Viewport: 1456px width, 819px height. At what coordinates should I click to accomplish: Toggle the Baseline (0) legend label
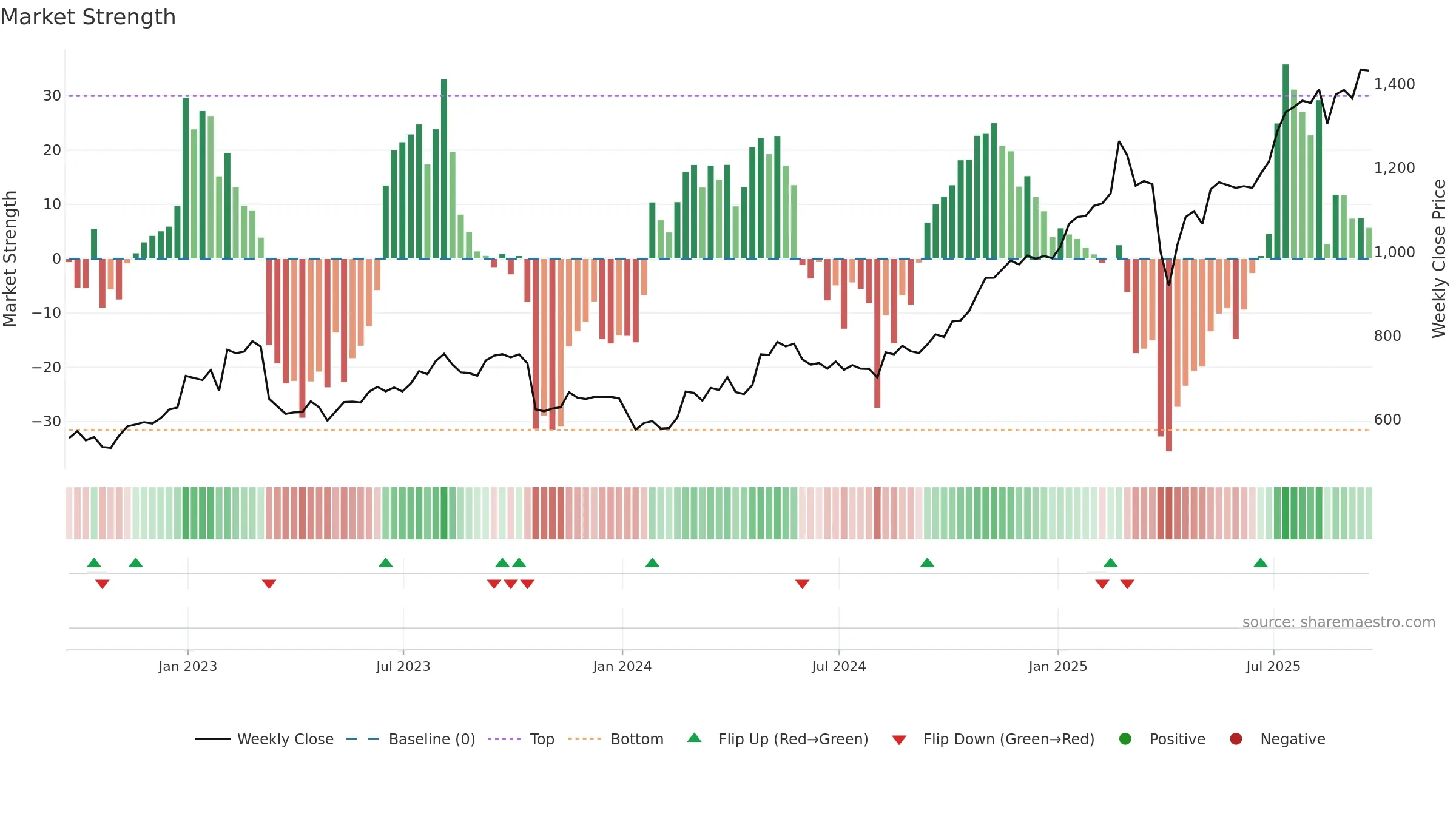[432, 739]
